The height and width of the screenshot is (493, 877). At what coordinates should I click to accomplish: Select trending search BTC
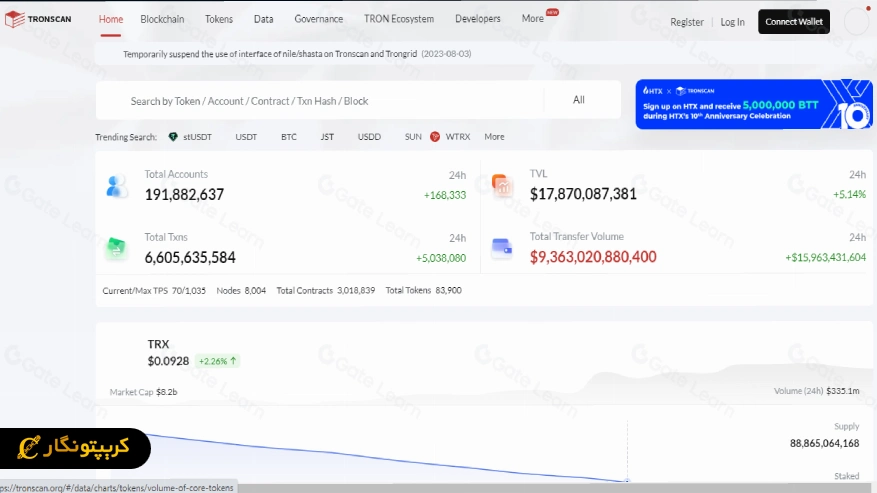pyautogui.click(x=289, y=137)
